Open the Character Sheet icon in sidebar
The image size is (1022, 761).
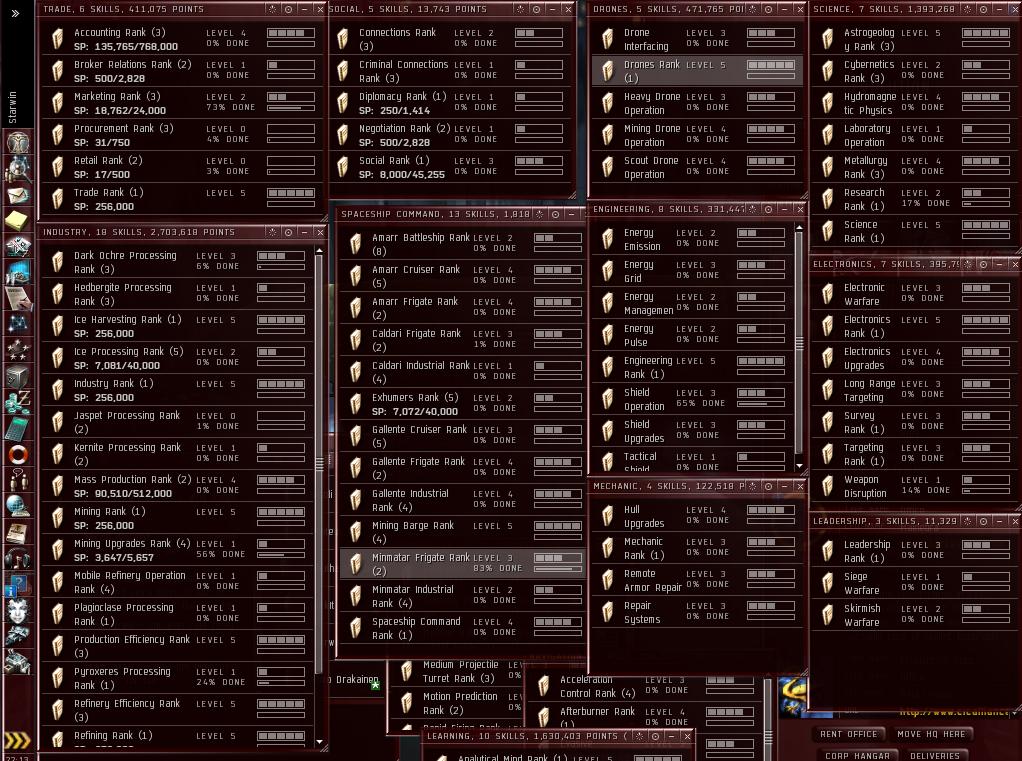pos(18,141)
